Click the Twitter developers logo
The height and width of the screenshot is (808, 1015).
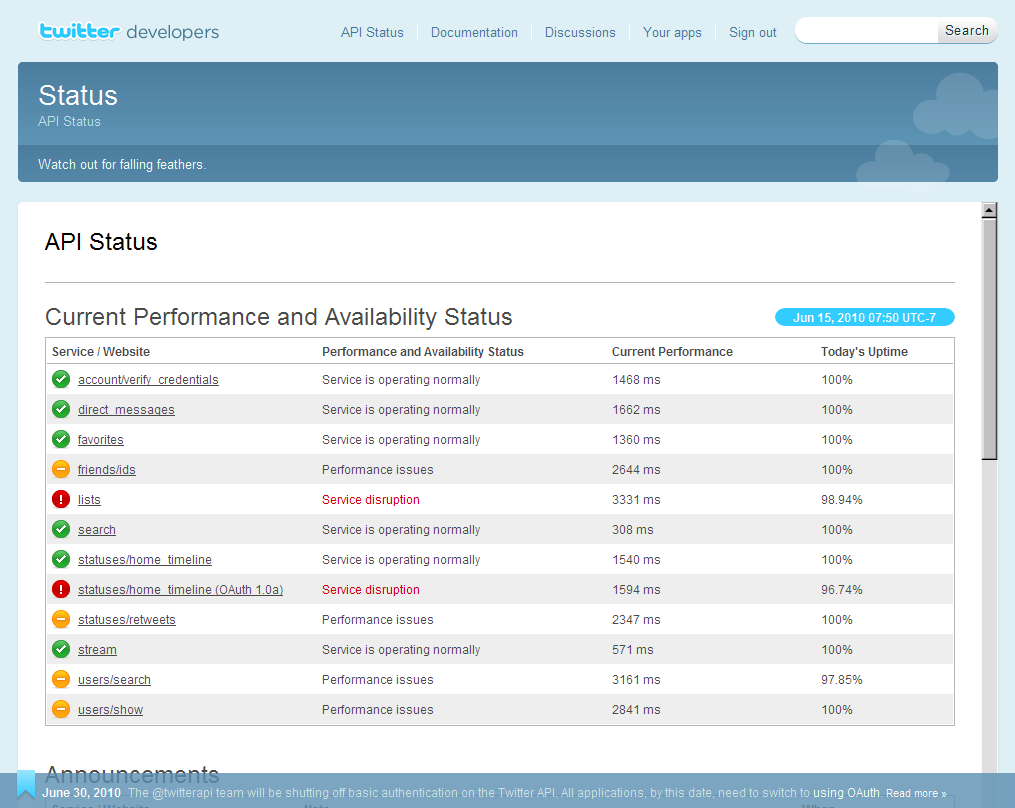coord(129,31)
